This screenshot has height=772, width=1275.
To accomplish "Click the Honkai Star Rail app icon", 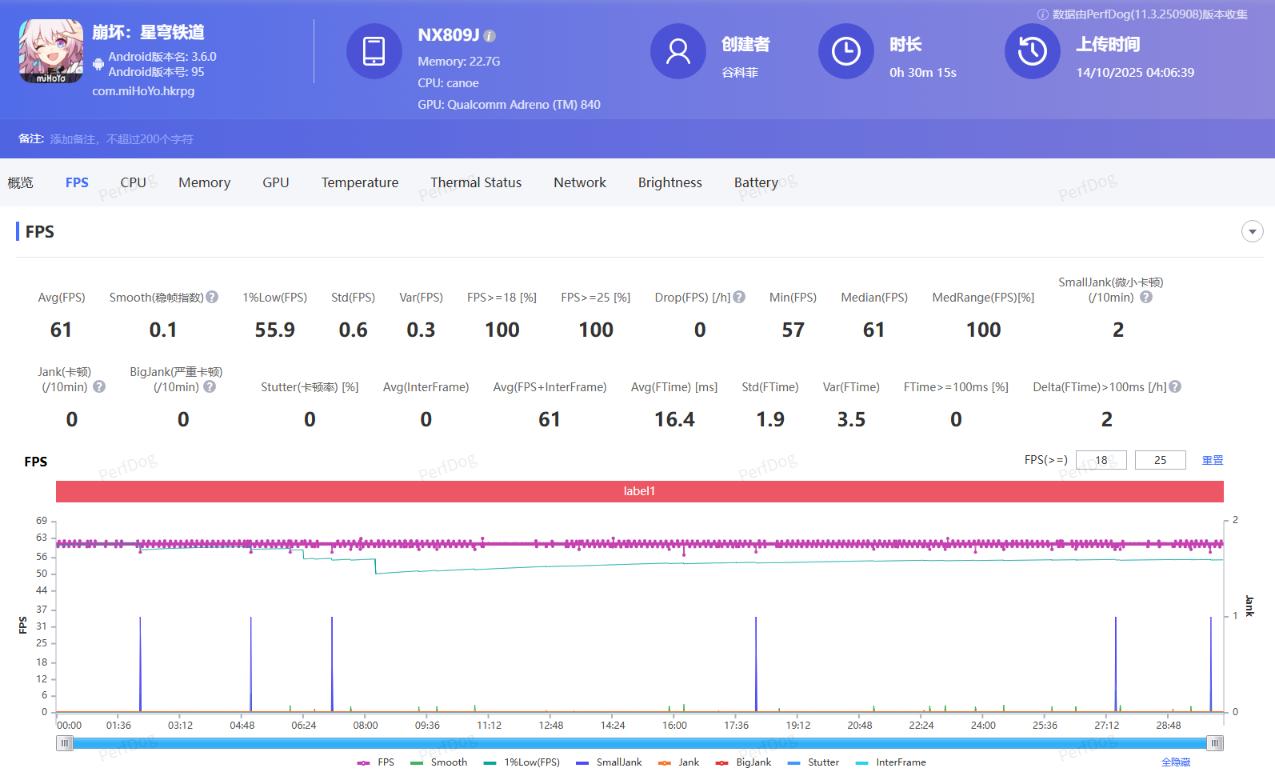I will (51, 51).
